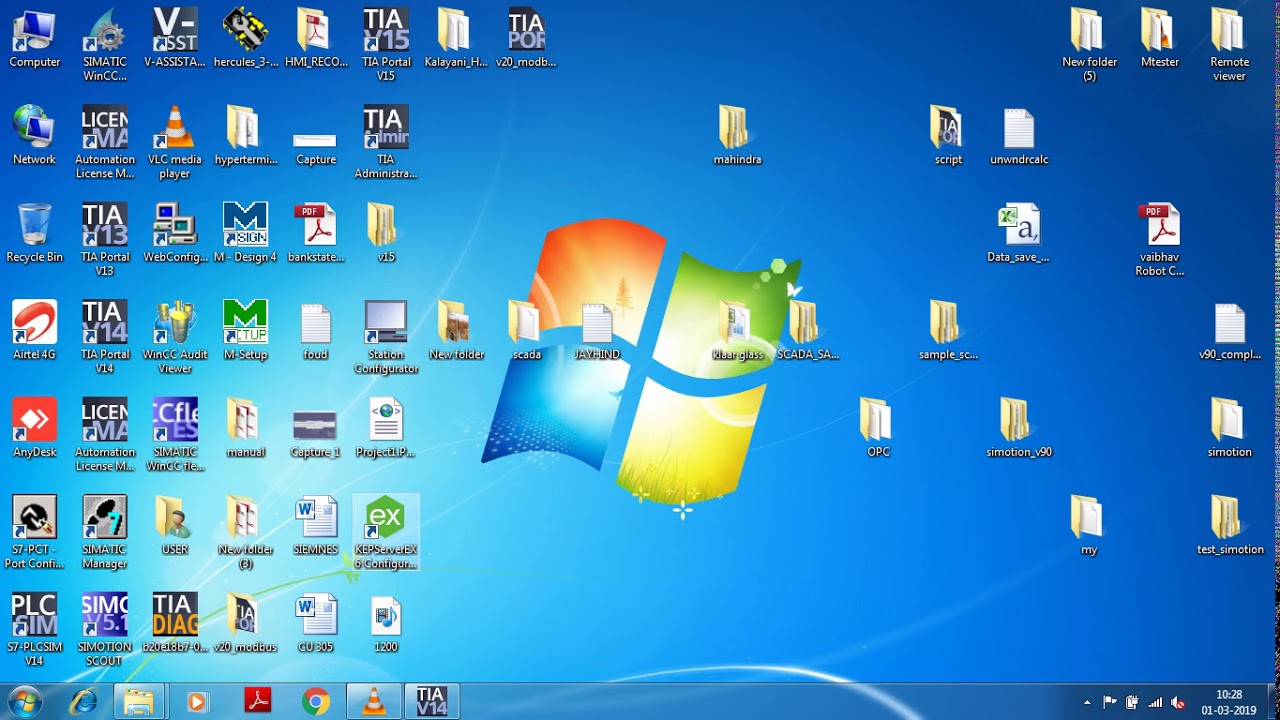Open the JAYHIND text file
Viewport: 1280px width, 720px height.
597,331
